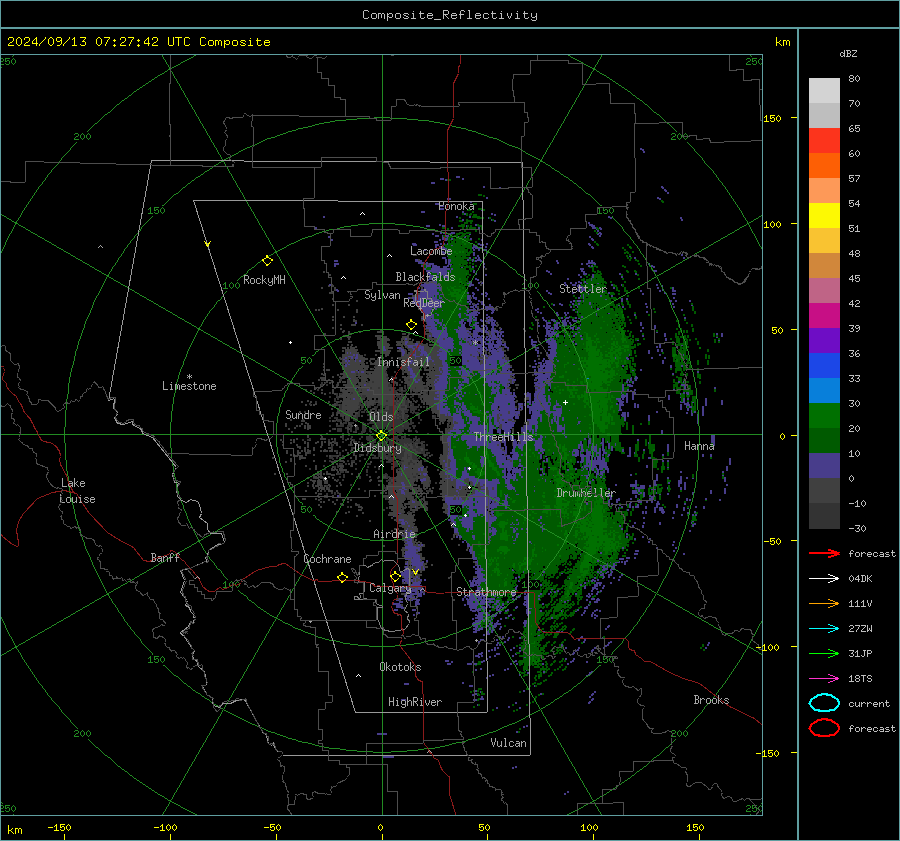Click the 'current' legend label

pyautogui.click(x=869, y=703)
